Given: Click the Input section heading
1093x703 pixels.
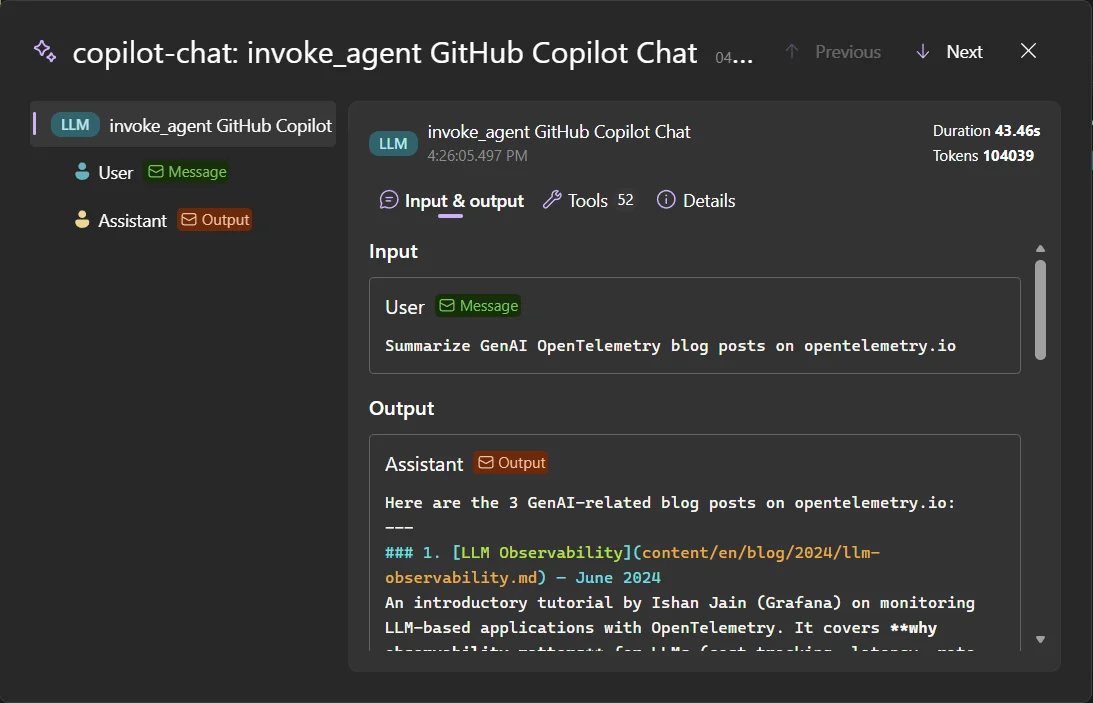Looking at the screenshot, I should pos(393,252).
